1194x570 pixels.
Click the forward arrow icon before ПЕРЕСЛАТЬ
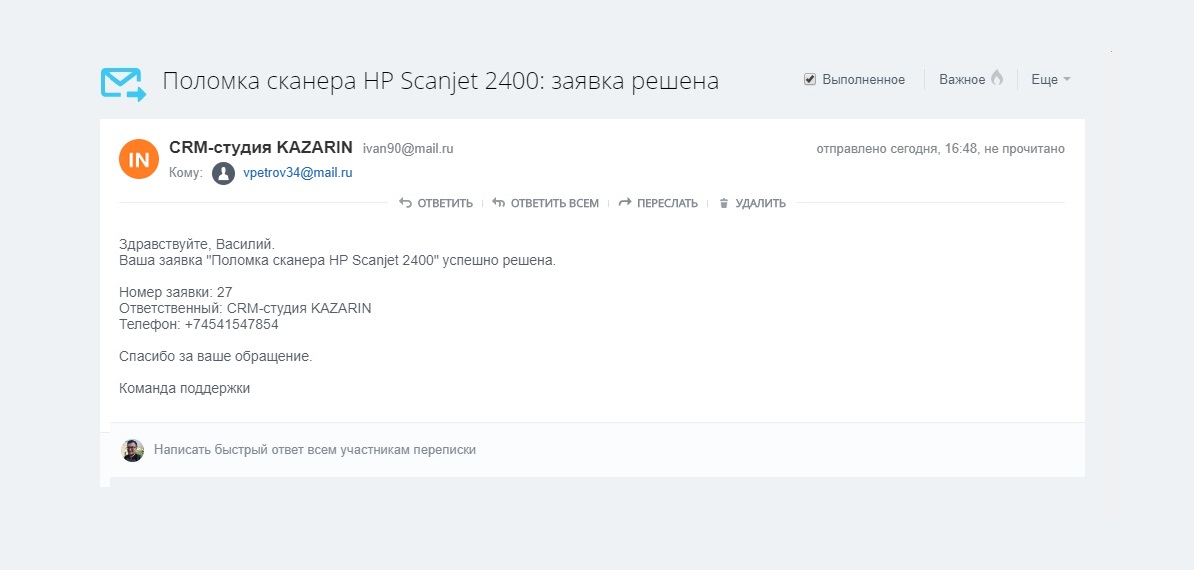coord(625,203)
